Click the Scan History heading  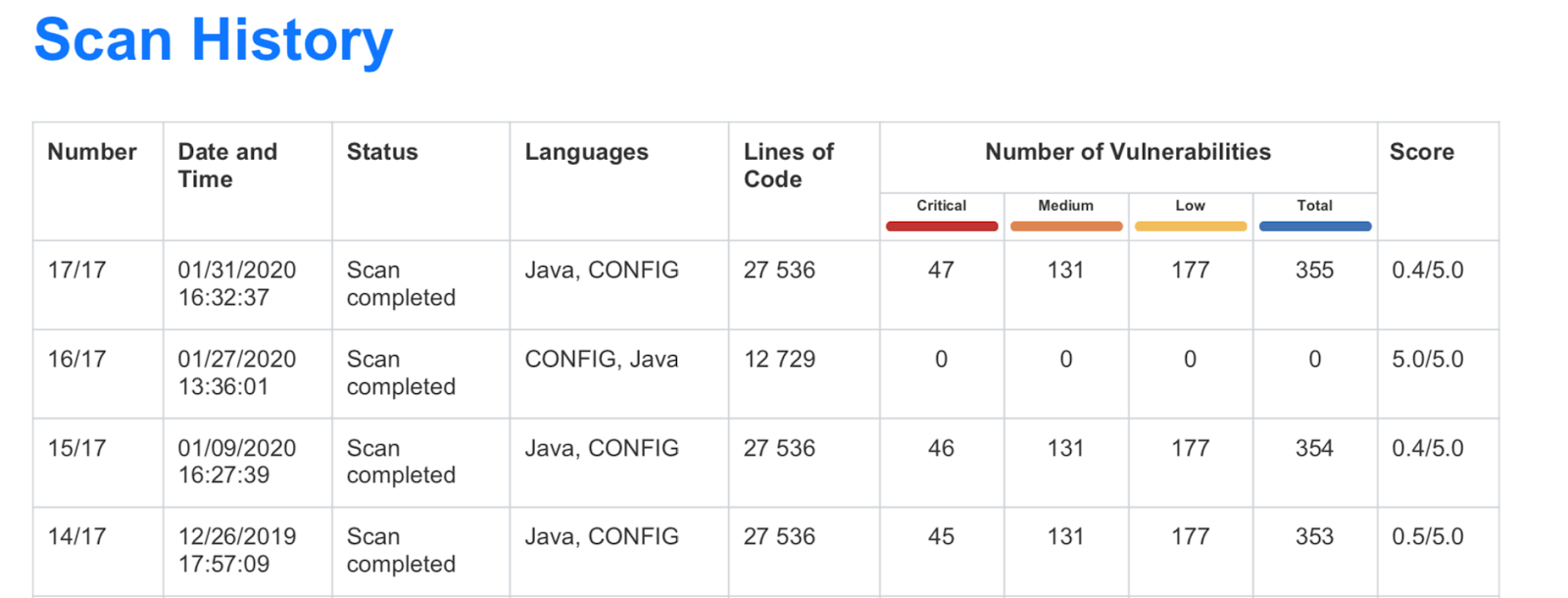point(213,41)
